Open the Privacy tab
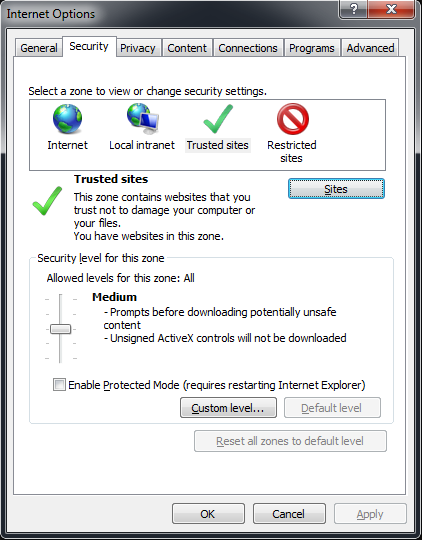 pos(137,48)
